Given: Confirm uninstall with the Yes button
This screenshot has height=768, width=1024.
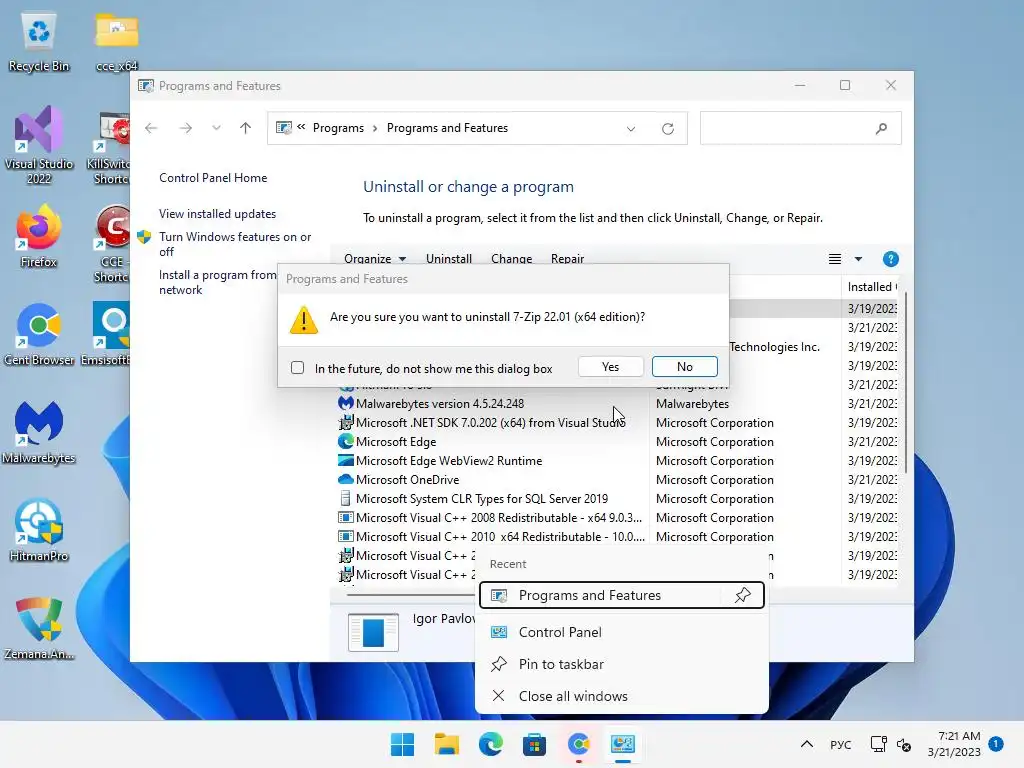Looking at the screenshot, I should tap(611, 366).
